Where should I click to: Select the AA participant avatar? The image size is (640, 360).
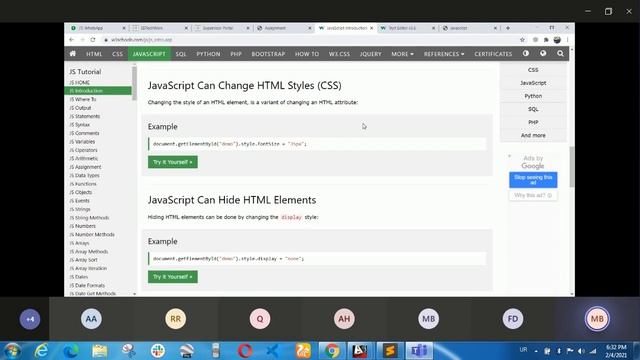click(x=91, y=319)
